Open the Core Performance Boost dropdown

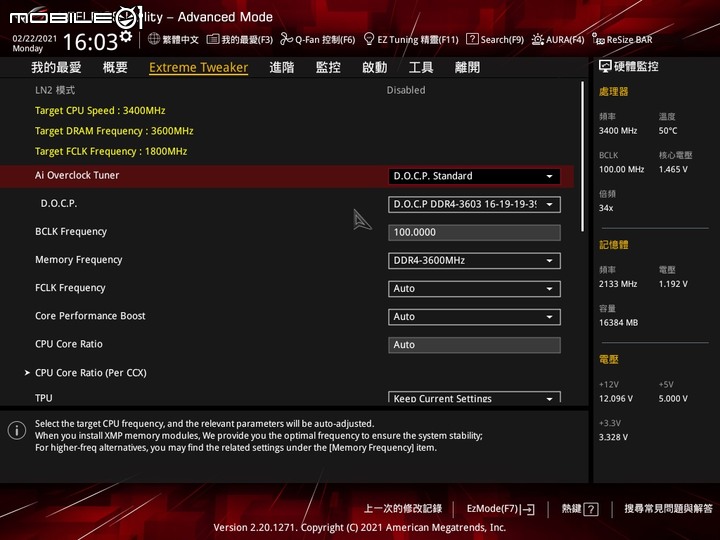474,317
